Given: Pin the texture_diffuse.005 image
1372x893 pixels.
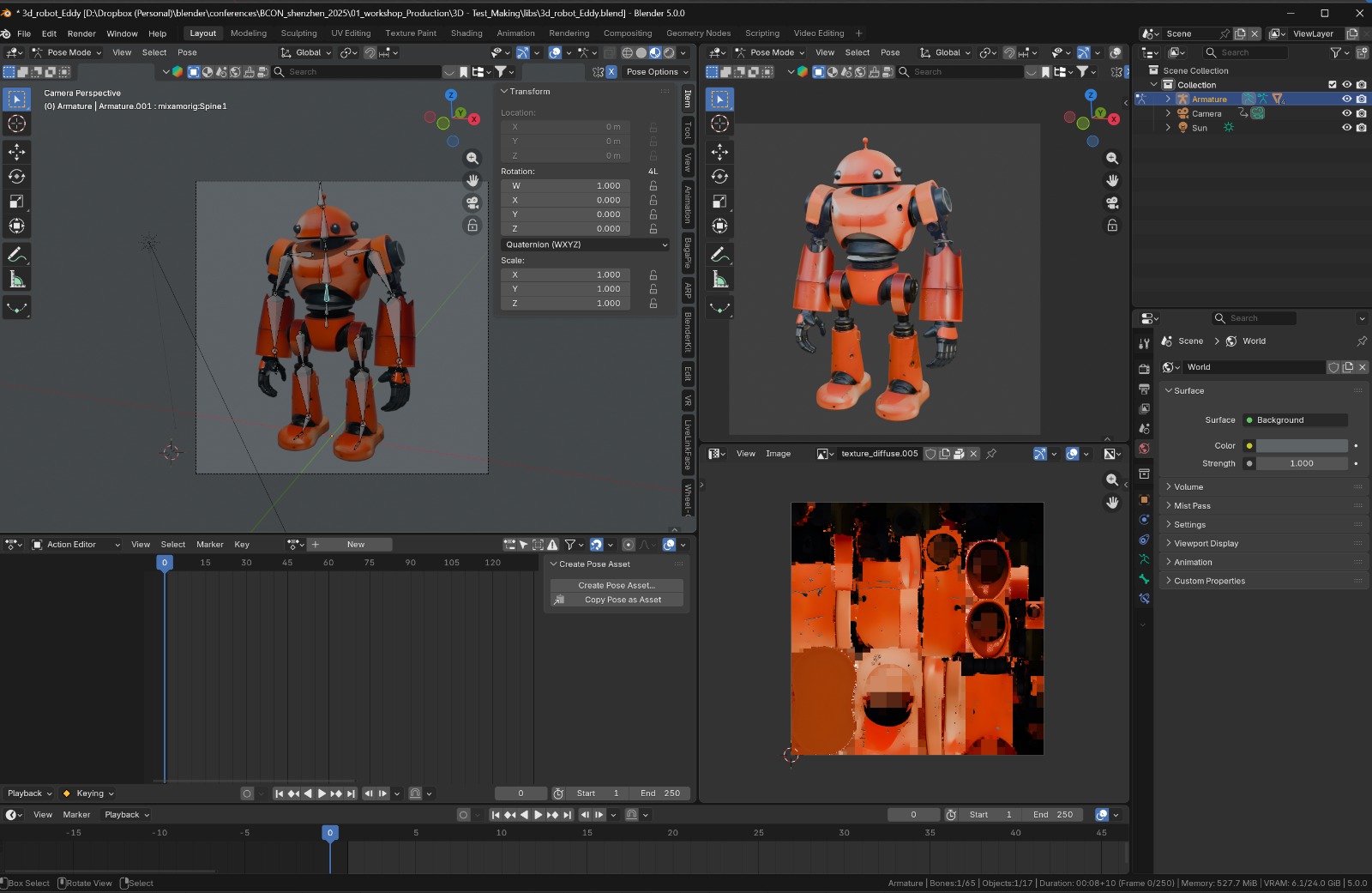Looking at the screenshot, I should 991,454.
